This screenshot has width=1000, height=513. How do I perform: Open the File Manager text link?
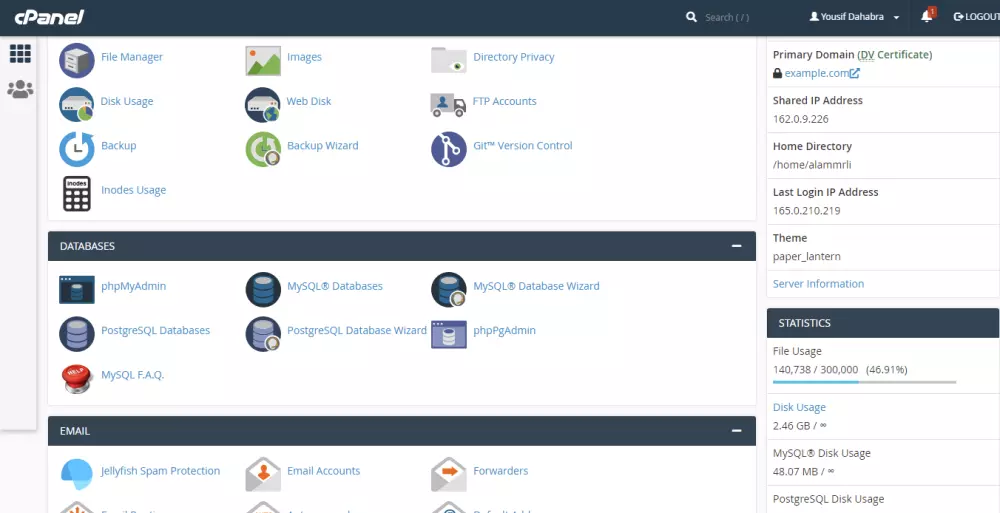[x=132, y=57]
